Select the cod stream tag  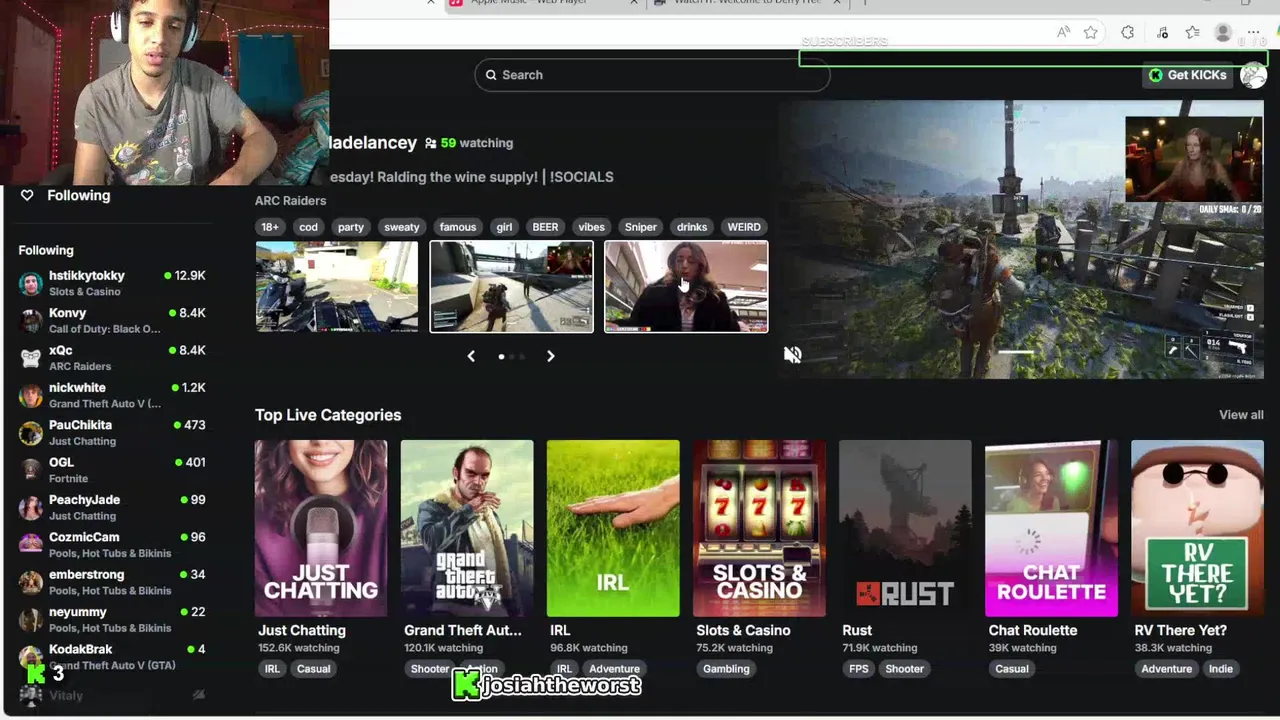pyautogui.click(x=308, y=227)
